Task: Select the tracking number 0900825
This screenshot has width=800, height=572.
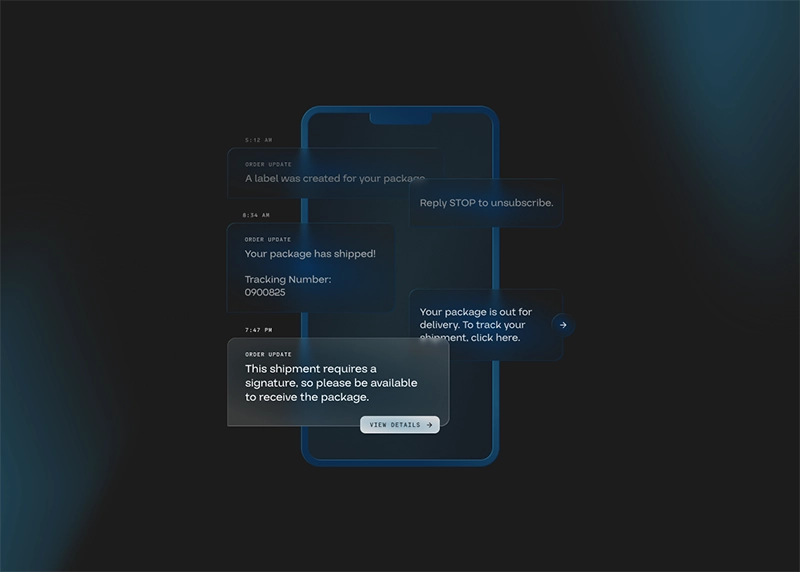Action: [265, 292]
